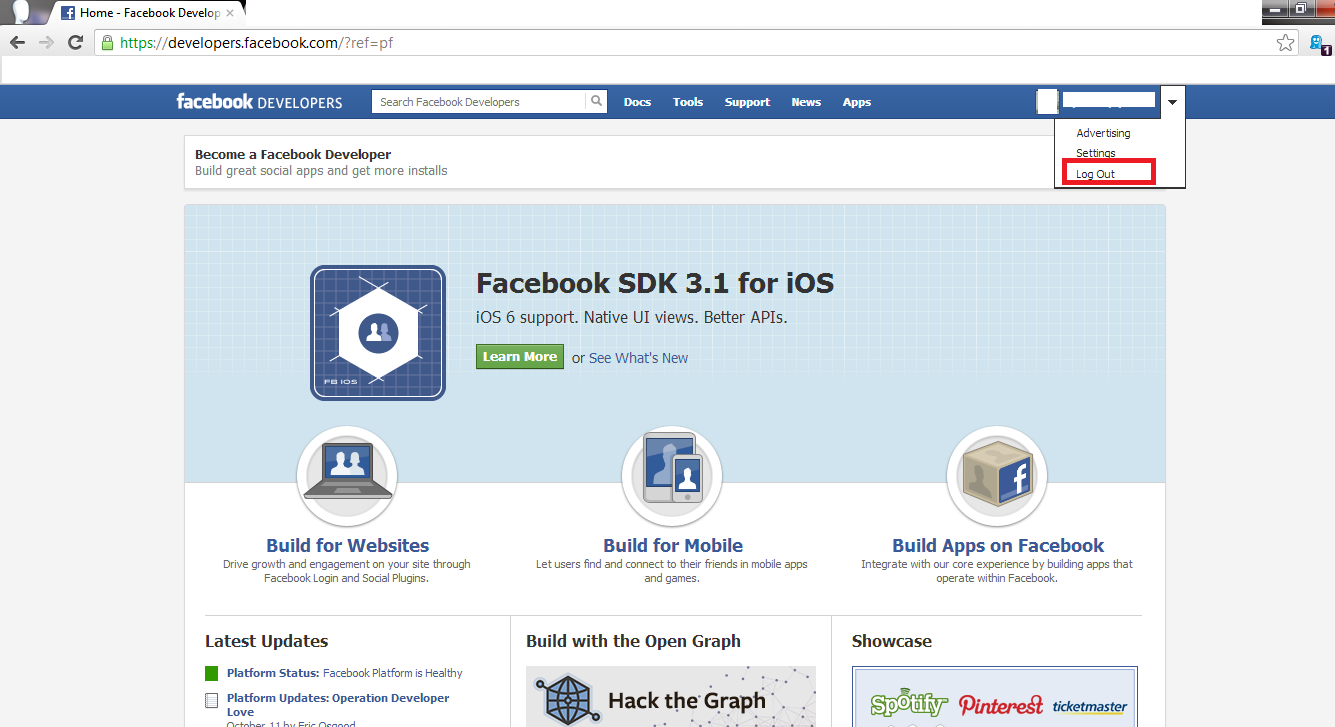Click the green Learn More button
This screenshot has width=1335, height=727.
tap(520, 357)
